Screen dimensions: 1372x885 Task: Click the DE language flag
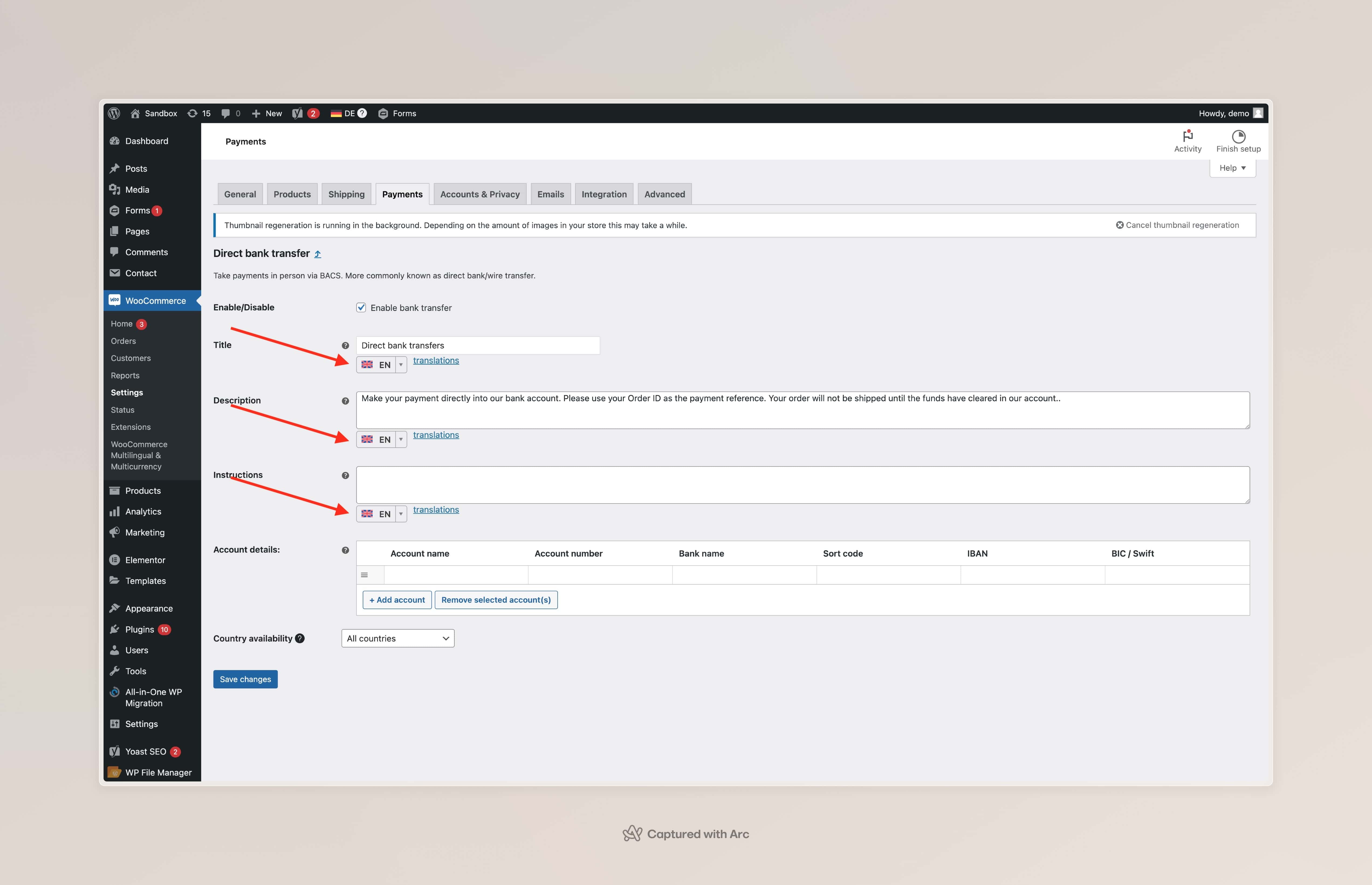tap(336, 114)
